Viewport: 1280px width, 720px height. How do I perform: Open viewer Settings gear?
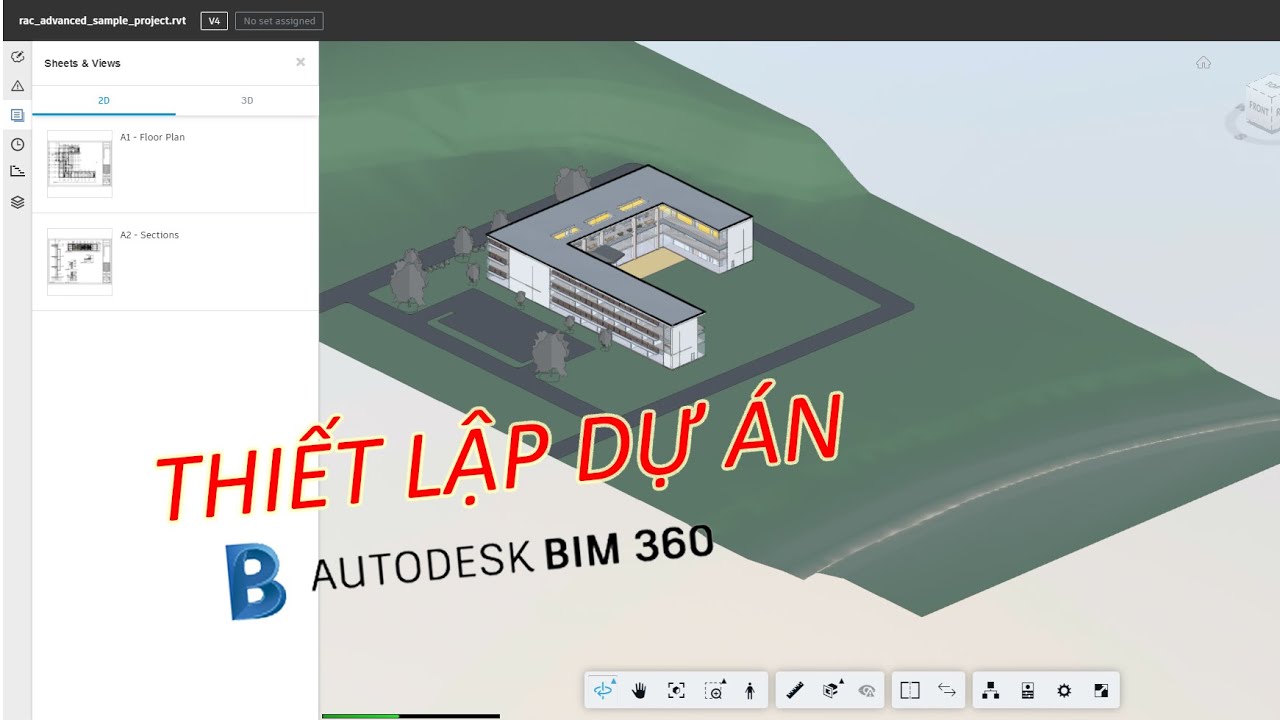(1064, 690)
